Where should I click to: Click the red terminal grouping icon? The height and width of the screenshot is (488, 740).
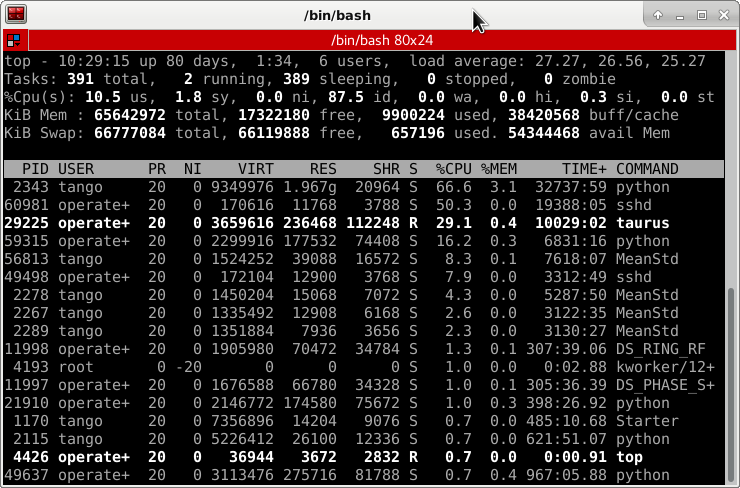coord(14,41)
